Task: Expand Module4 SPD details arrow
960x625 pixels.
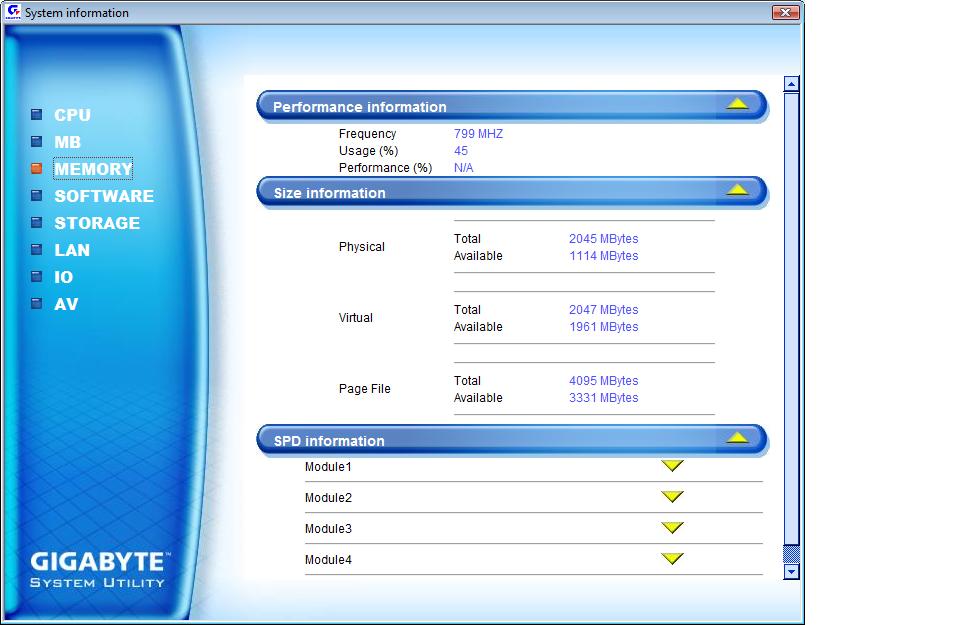Action: pos(672,559)
